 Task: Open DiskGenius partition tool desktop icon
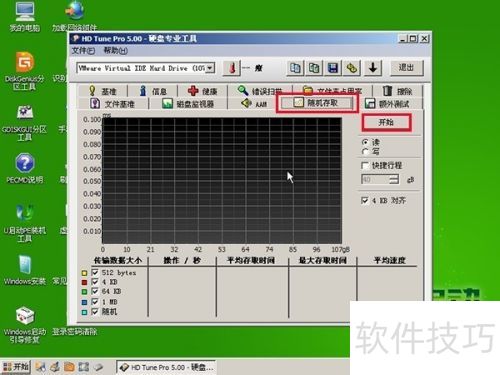point(24,71)
